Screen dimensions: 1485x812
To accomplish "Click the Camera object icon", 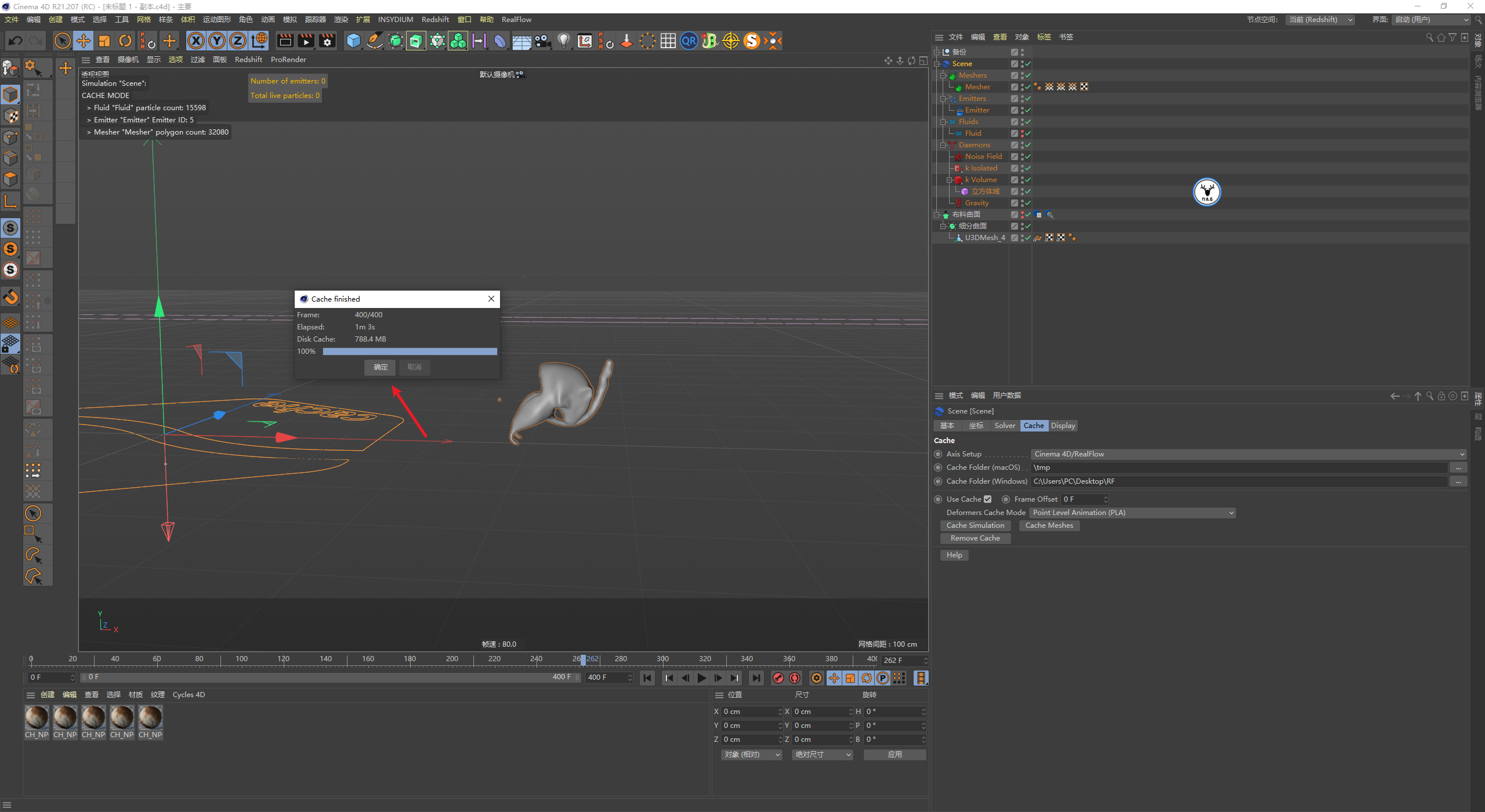I will [542, 41].
